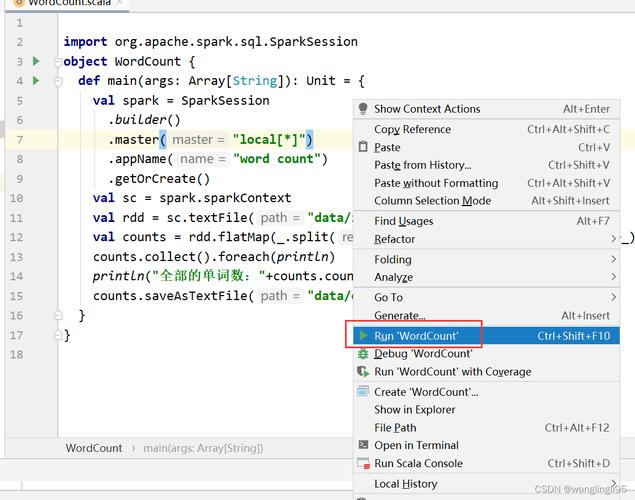Click the lightbulb icon for Show Context Actions
Screen dimensions: 635x500
[363, 109]
